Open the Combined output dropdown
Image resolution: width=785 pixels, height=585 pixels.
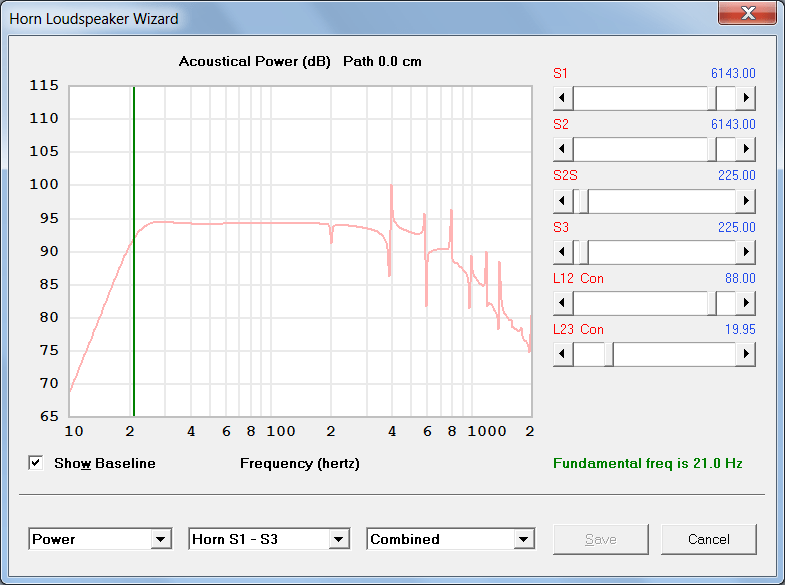click(524, 539)
